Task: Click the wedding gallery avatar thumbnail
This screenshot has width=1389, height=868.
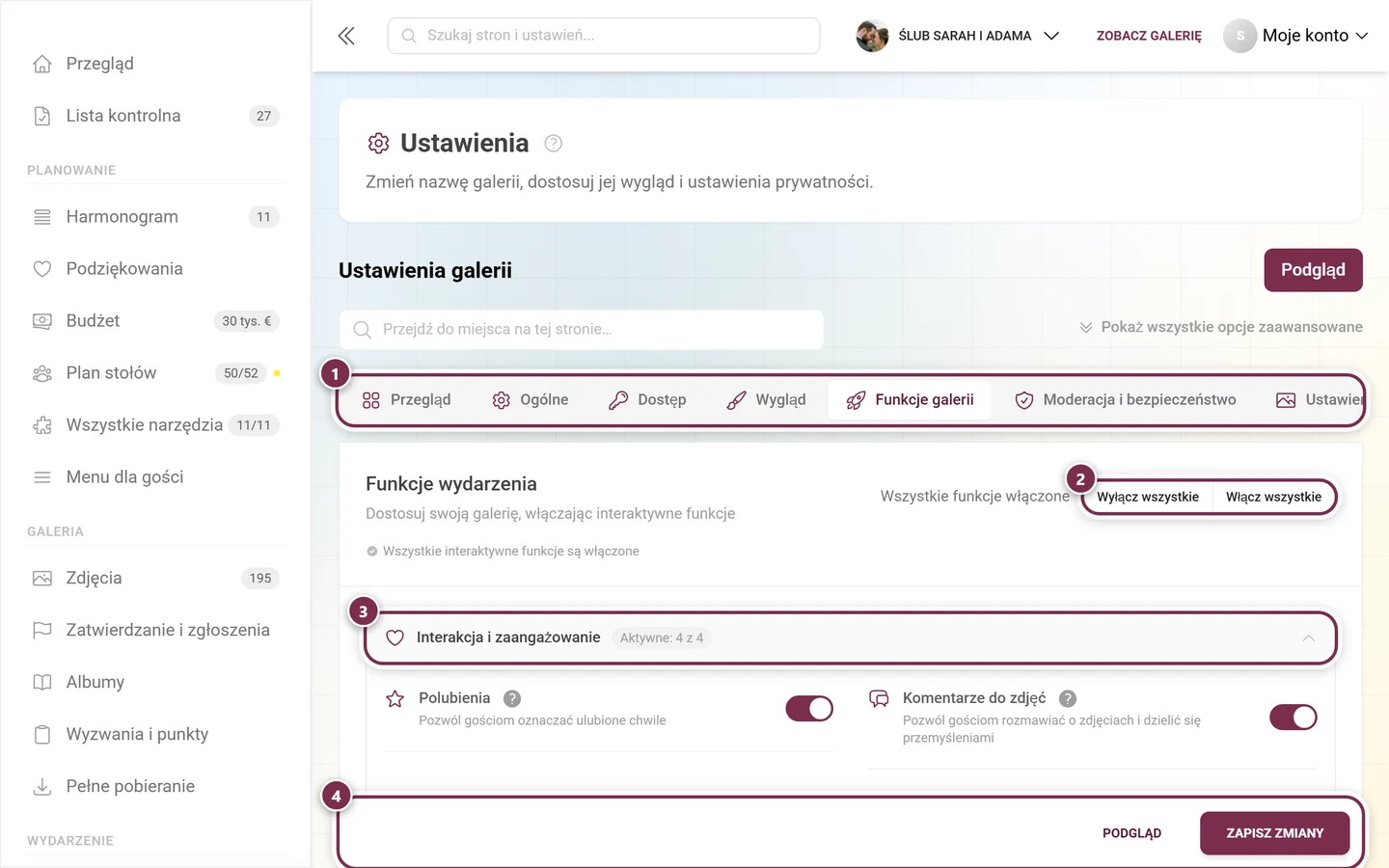Action: click(x=872, y=36)
